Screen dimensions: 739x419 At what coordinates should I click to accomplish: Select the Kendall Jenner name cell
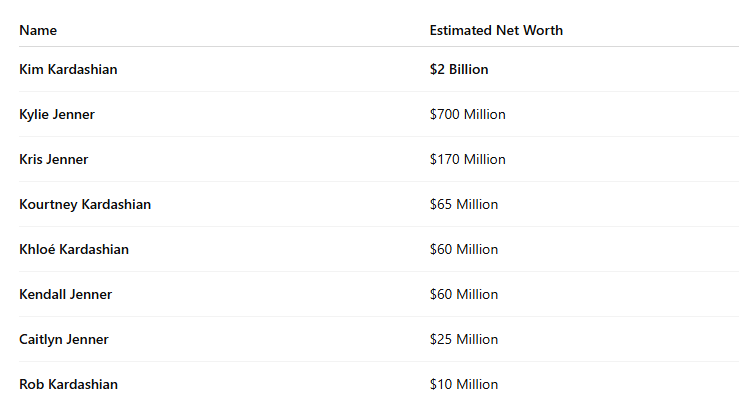[65, 295]
